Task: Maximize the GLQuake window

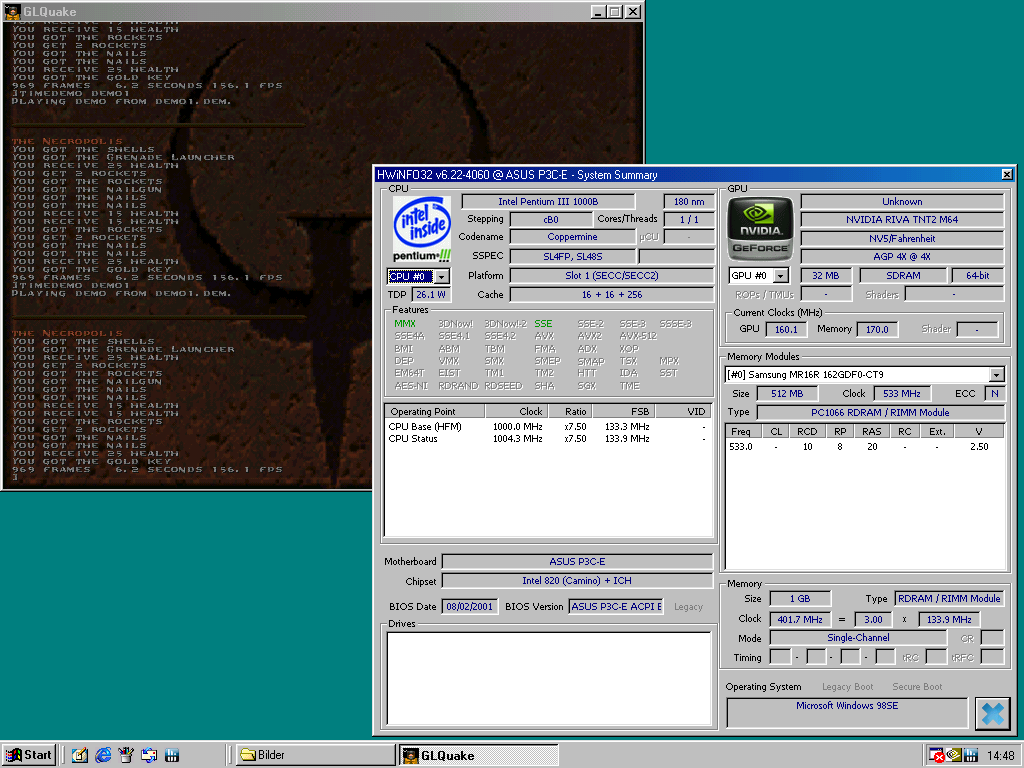Action: (615, 12)
